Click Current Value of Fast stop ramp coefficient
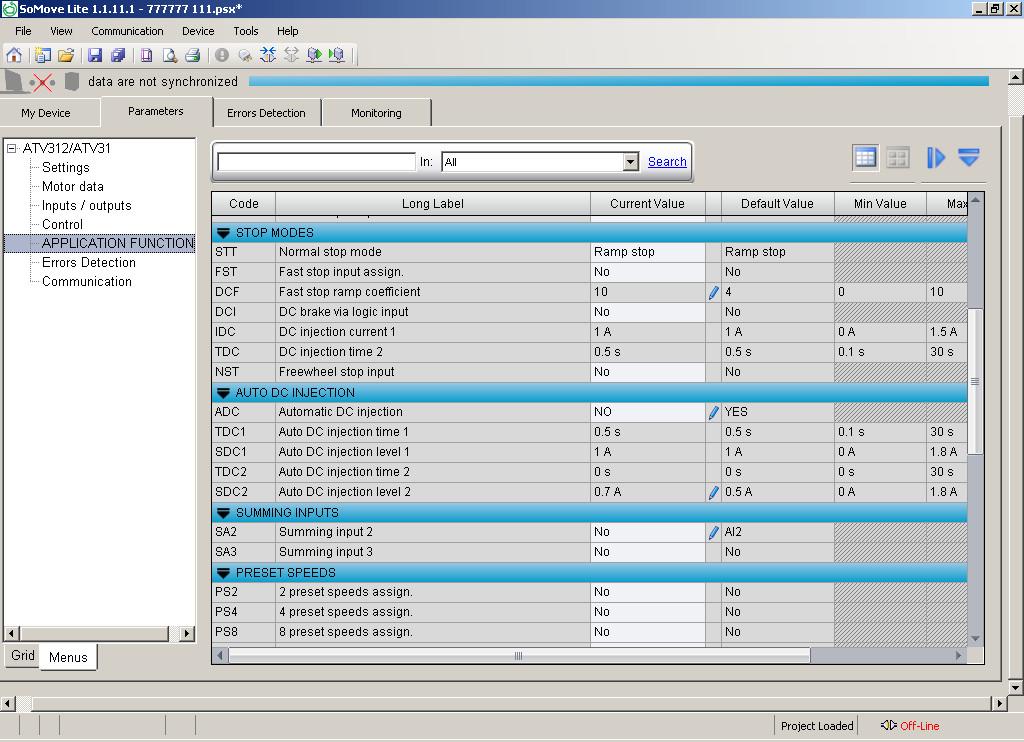 [647, 292]
